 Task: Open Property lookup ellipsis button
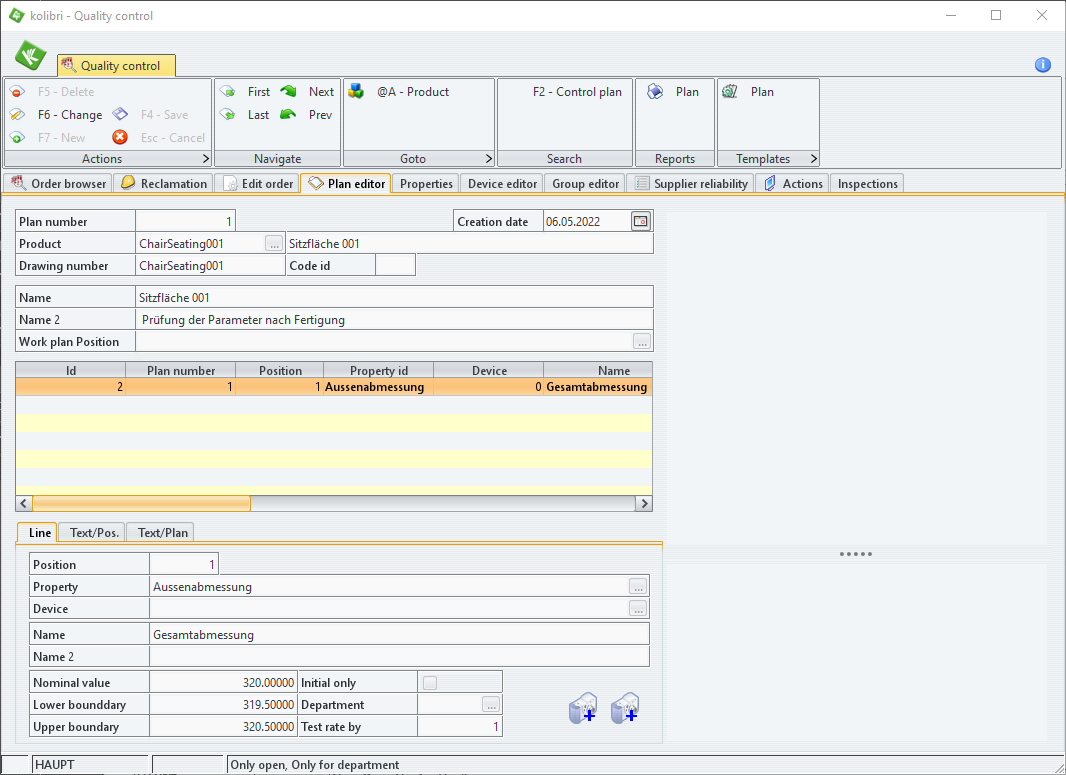tap(638, 587)
